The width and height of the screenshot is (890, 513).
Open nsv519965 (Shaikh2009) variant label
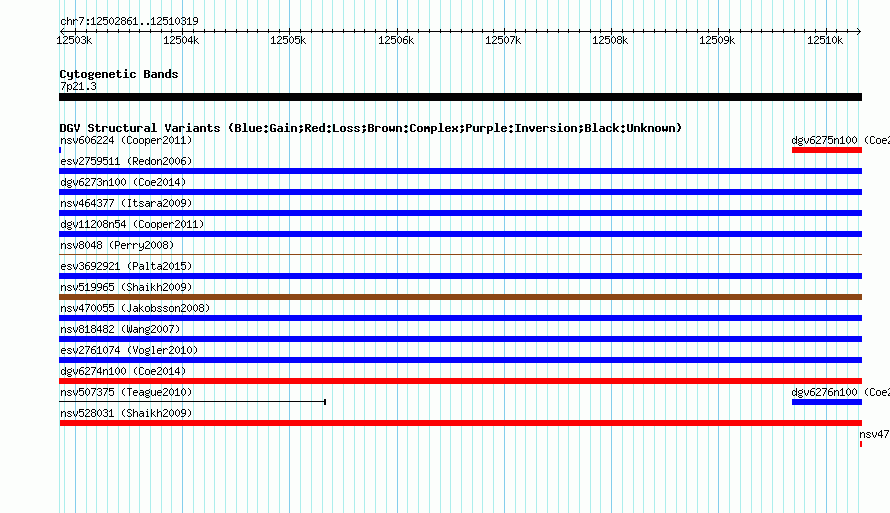tap(126, 287)
